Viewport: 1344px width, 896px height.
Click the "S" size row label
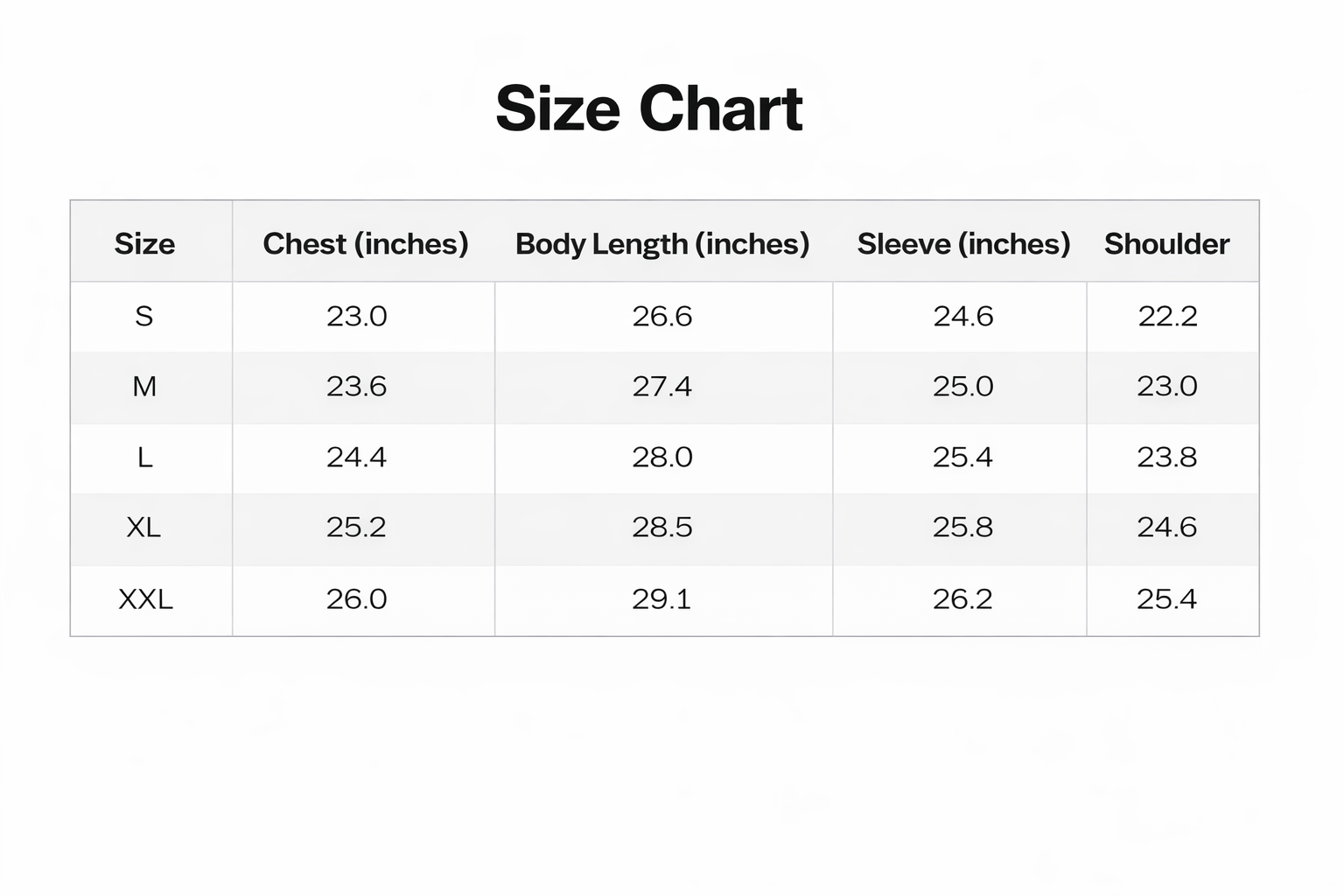point(144,316)
